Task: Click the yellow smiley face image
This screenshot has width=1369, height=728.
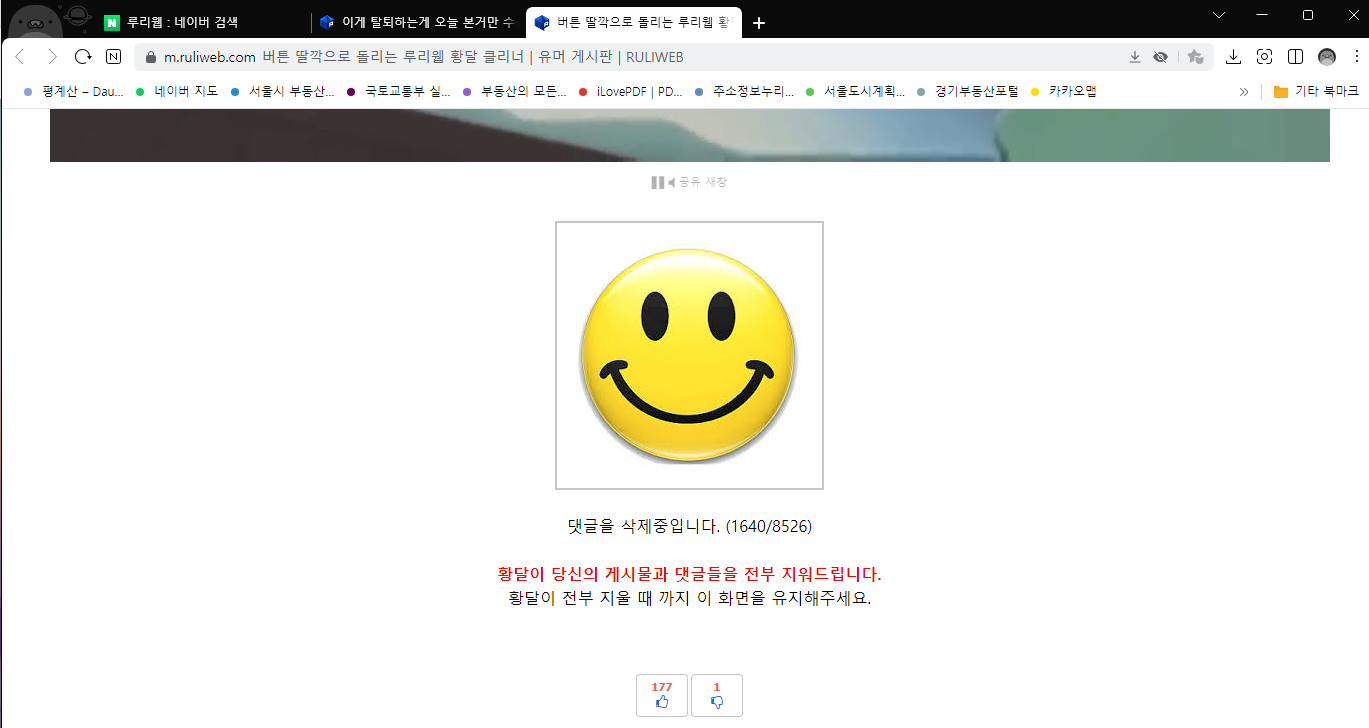Action: [689, 355]
